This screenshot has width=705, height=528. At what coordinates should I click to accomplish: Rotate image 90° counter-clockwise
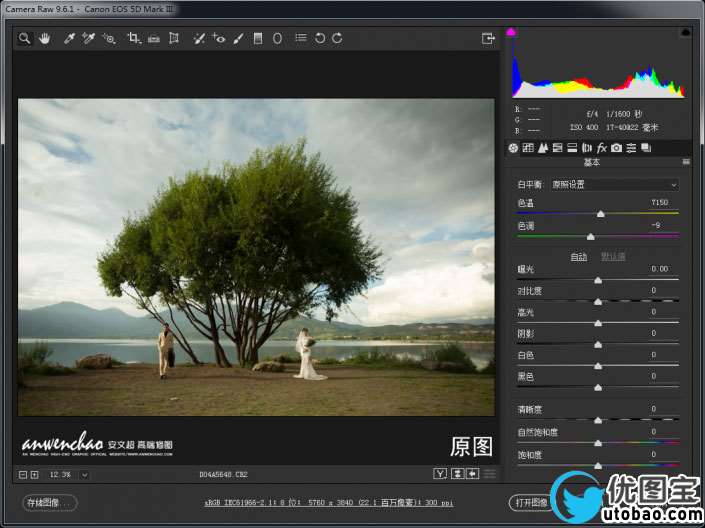(x=320, y=39)
